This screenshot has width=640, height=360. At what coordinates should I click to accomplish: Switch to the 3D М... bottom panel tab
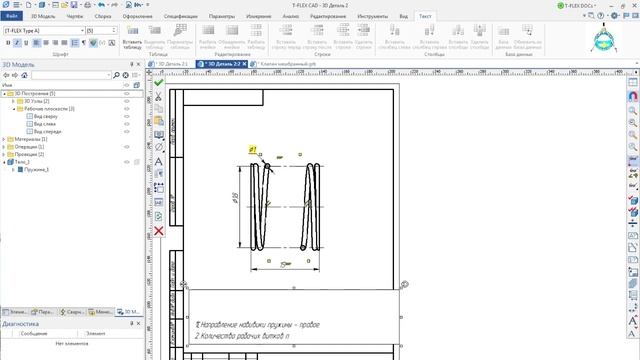coord(128,312)
